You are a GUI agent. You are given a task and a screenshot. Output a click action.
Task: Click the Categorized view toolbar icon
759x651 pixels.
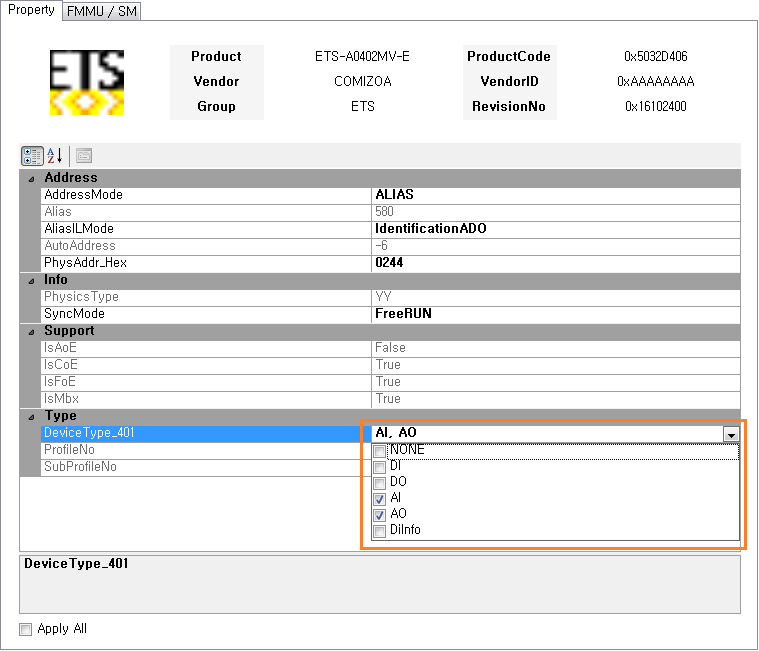pos(32,156)
